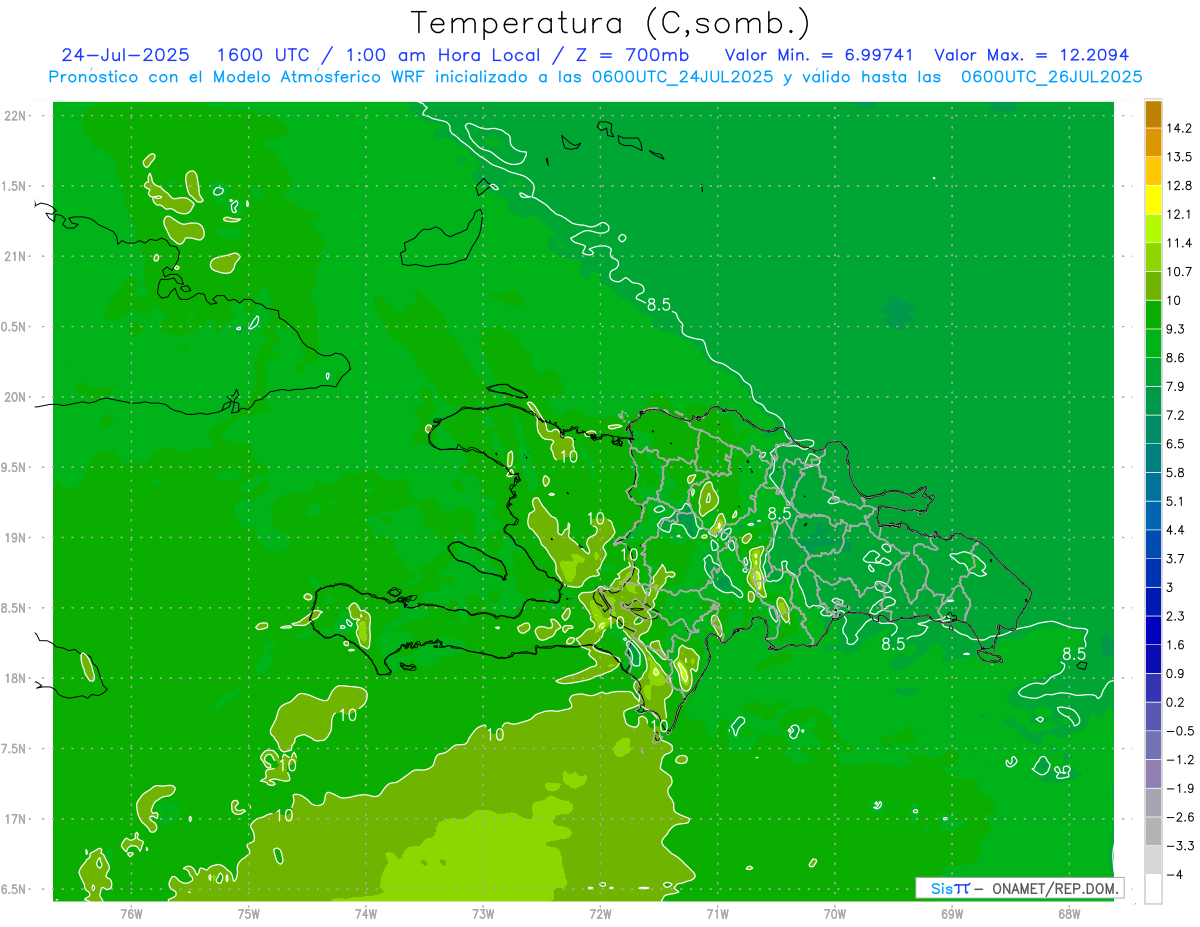The width and height of the screenshot is (1200, 927).
Task: Click the "72W" longitude label
Action: [600, 914]
